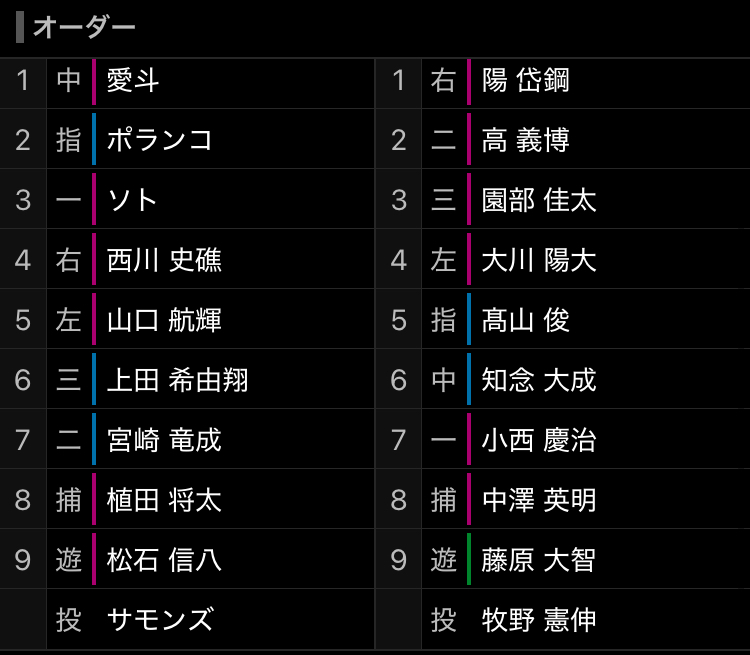The height and width of the screenshot is (655, 750).
Task: Select third baseman 園部 佳太
Action: tap(539, 200)
